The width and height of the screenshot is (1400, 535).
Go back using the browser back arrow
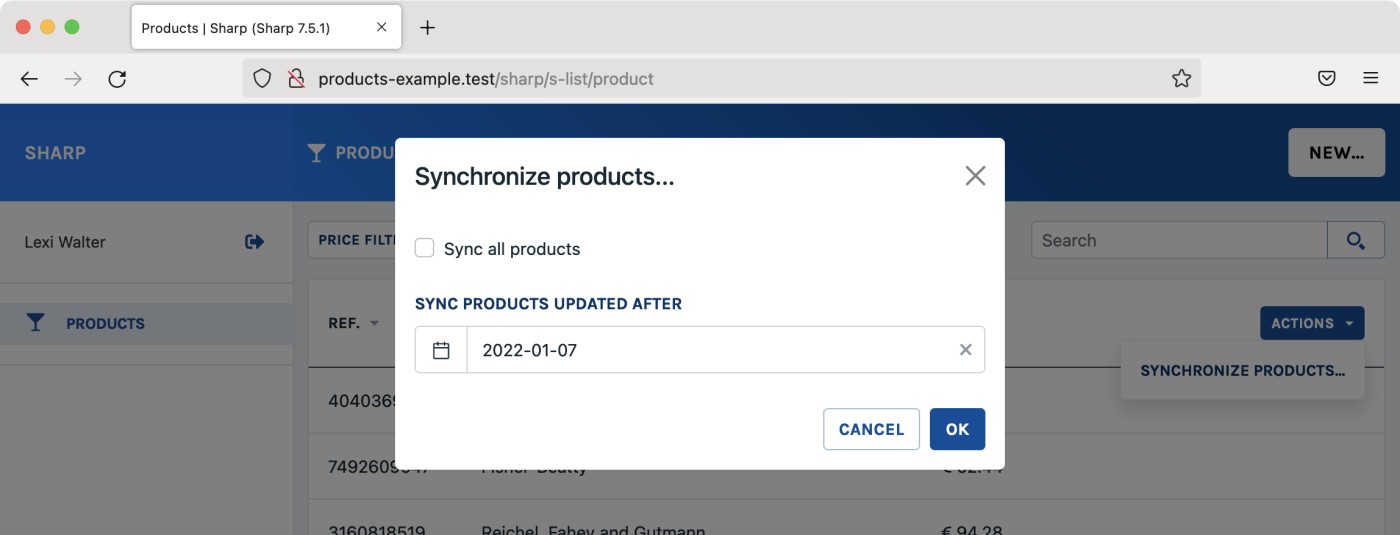[29, 79]
